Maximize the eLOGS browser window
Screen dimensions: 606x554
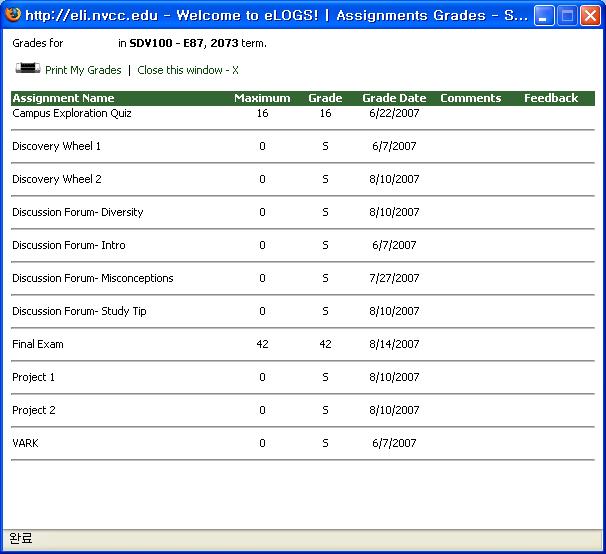(x=567, y=16)
